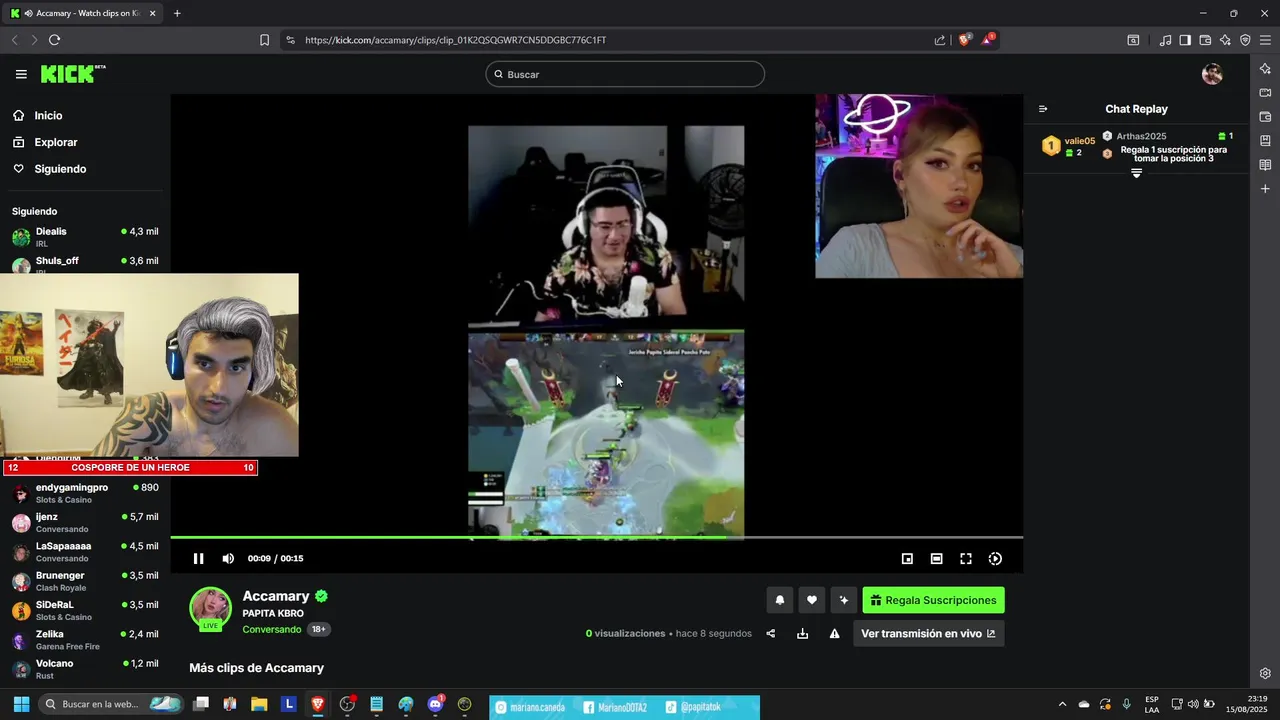Viewport: 1280px width, 720px height.
Task: Open Leo AI toolbar icon
Action: pyautogui.click(x=1225, y=40)
